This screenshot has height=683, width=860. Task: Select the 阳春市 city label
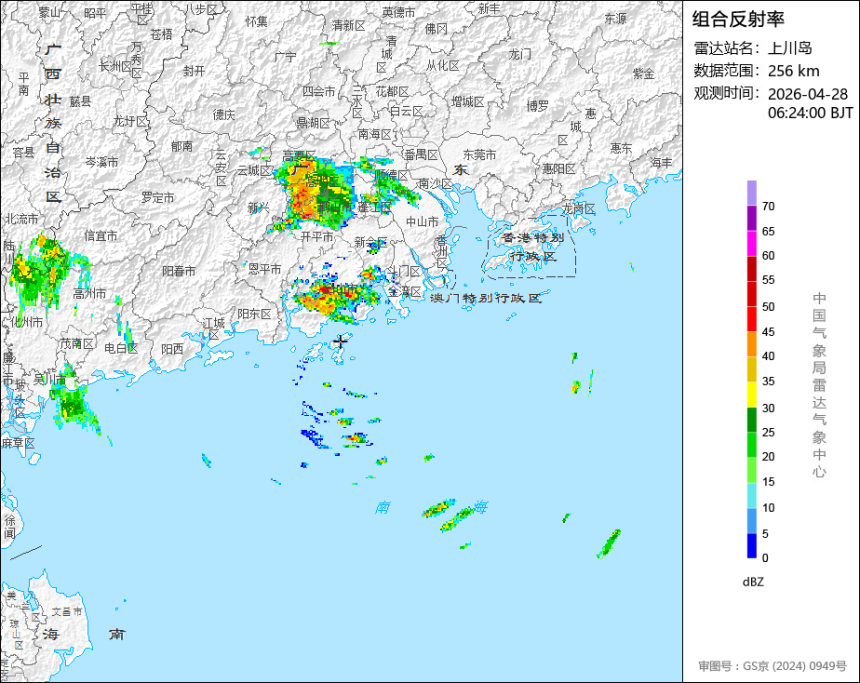tap(179, 271)
